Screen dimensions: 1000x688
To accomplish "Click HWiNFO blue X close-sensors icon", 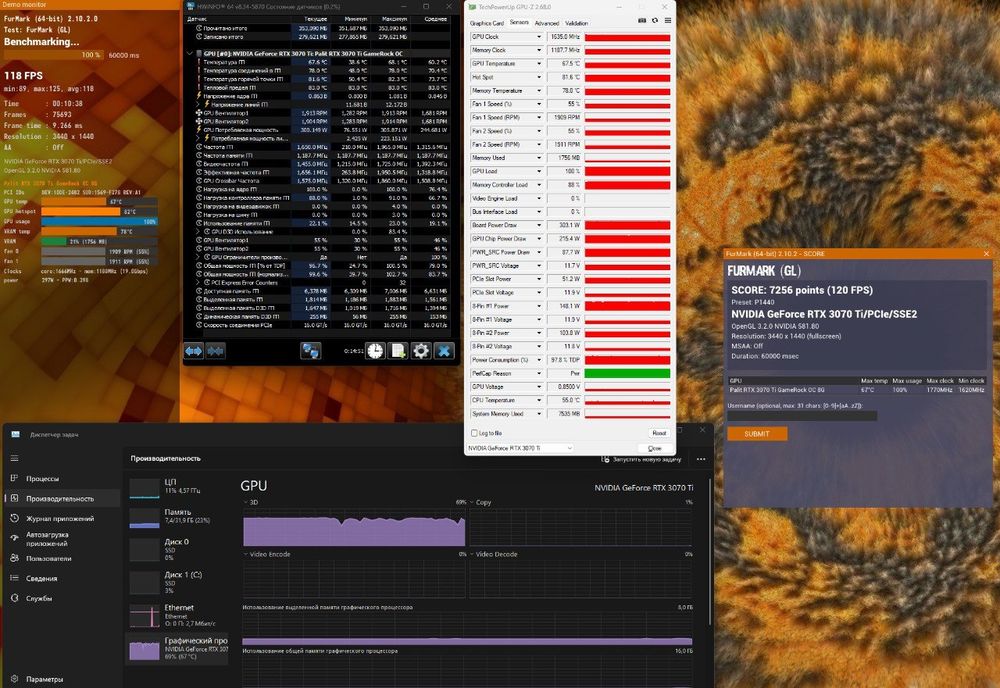I will (x=444, y=351).
